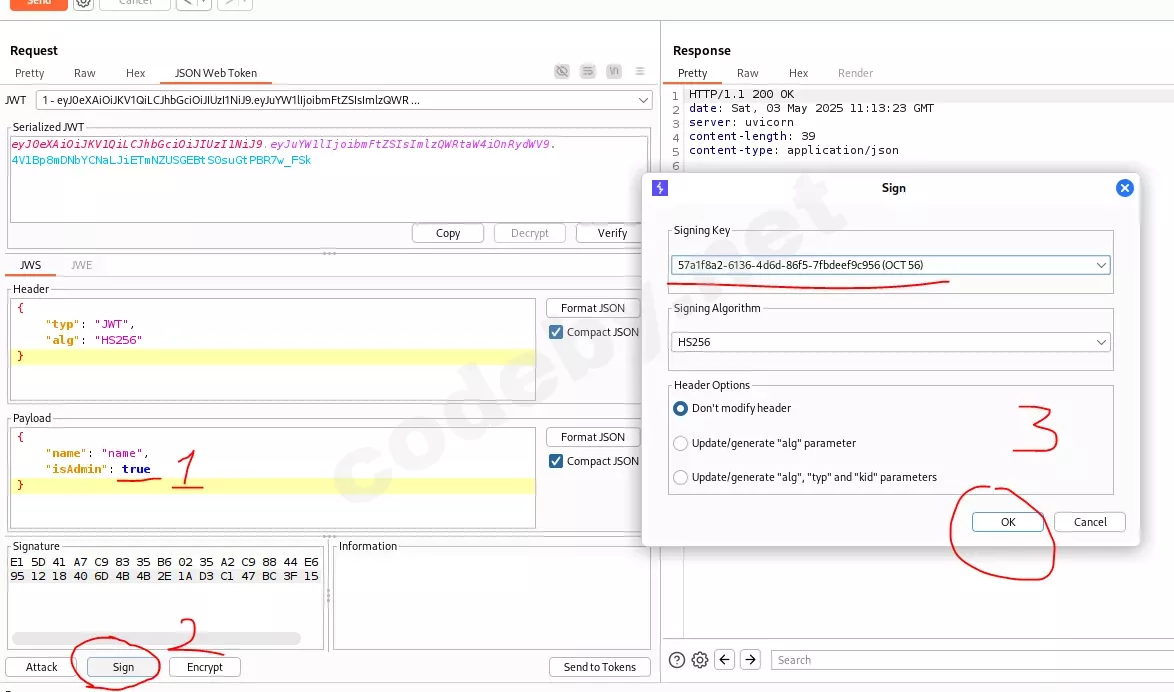Click the server: uvicorn response line

click(741, 122)
